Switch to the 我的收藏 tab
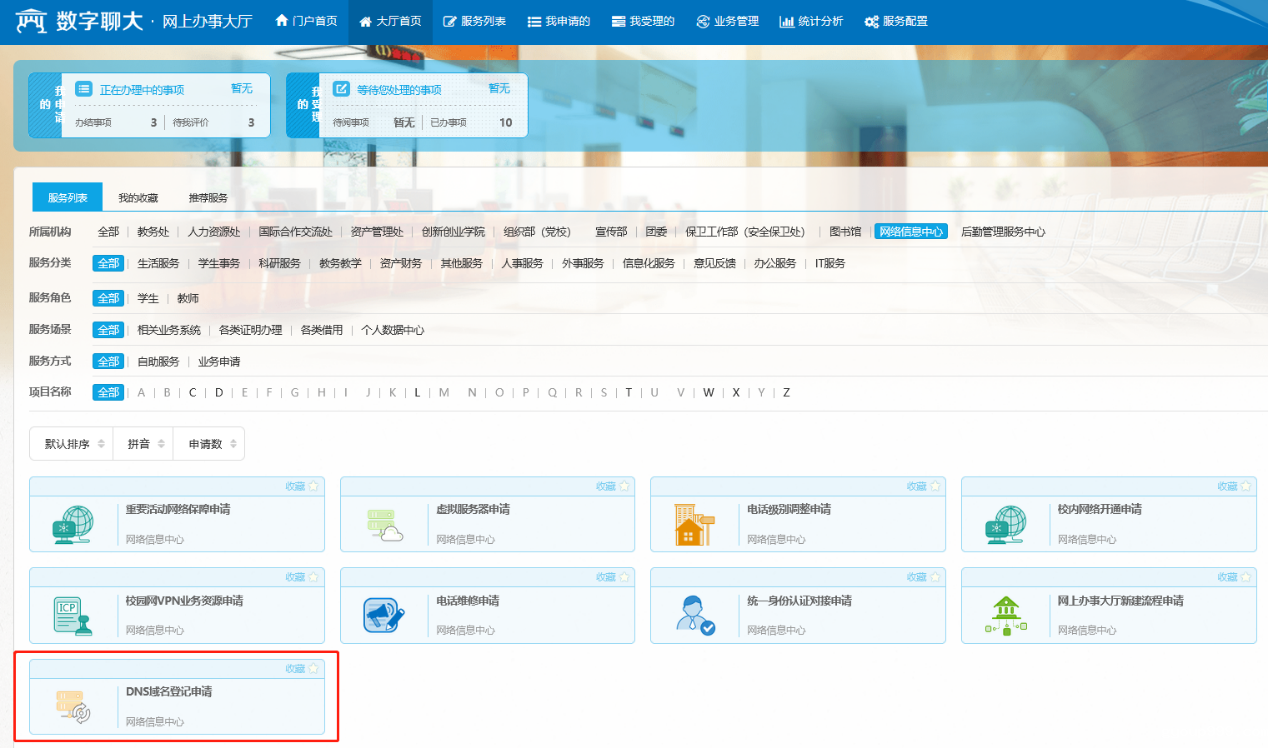 coord(138,198)
